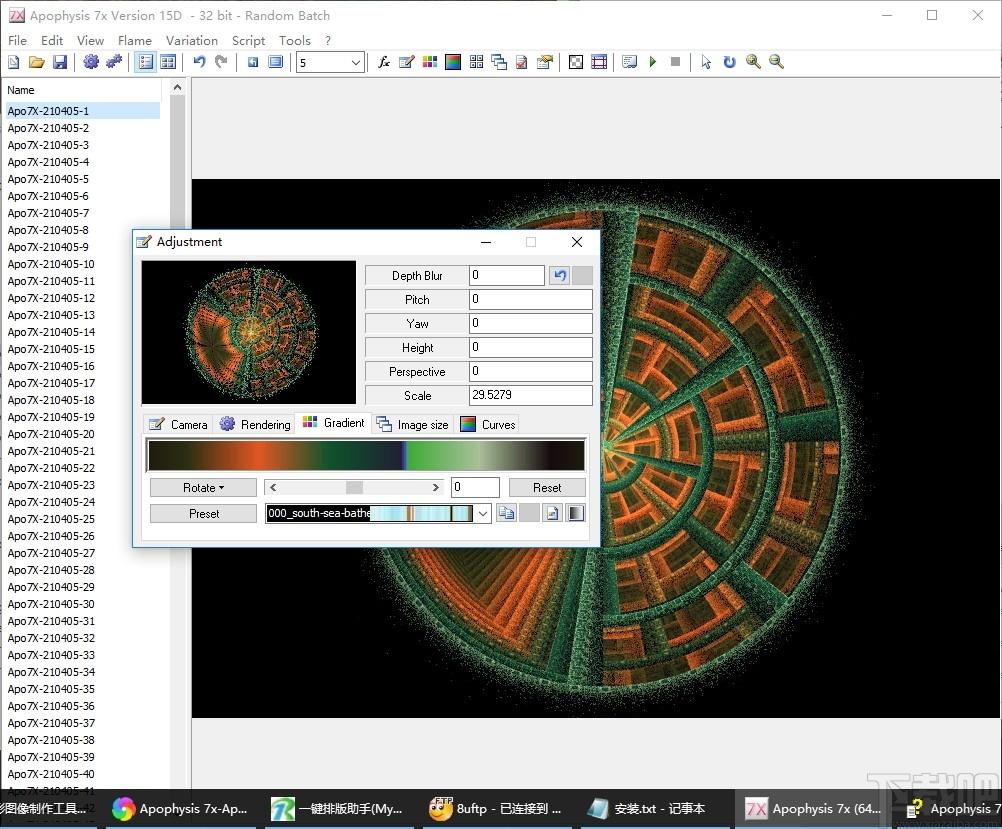Click the gradient file open icon
This screenshot has height=829, width=1002.
point(553,513)
